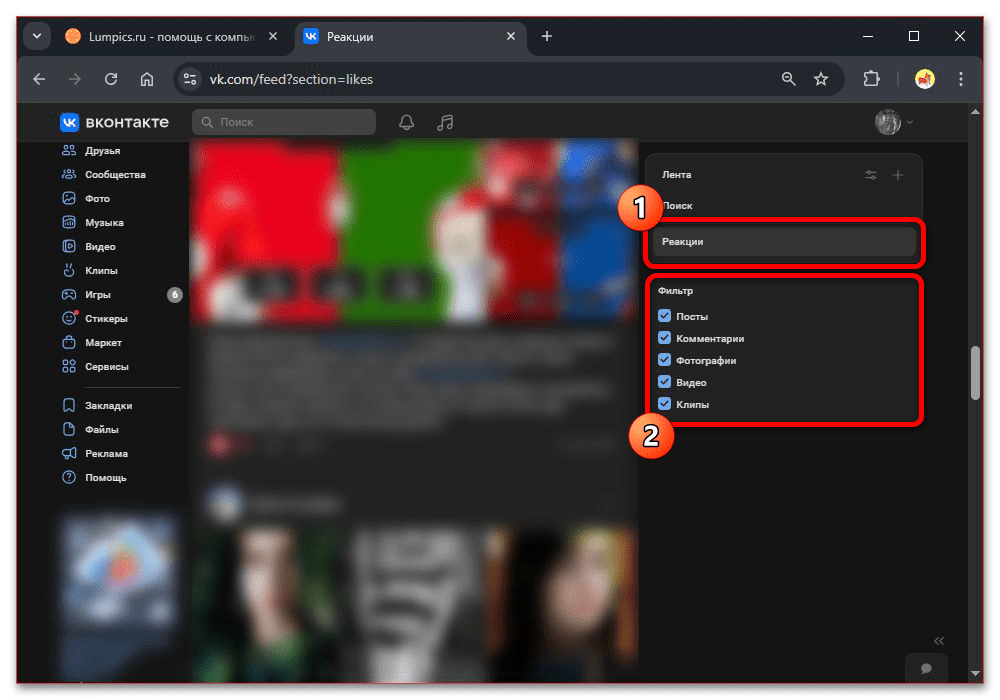
Task: Open Закладки in the left sidebar
Action: point(108,406)
